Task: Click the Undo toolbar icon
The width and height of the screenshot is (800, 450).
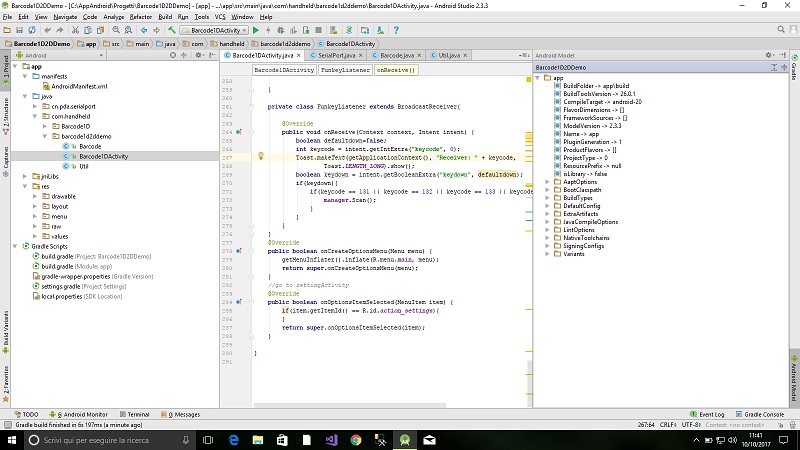Action: click(x=47, y=30)
